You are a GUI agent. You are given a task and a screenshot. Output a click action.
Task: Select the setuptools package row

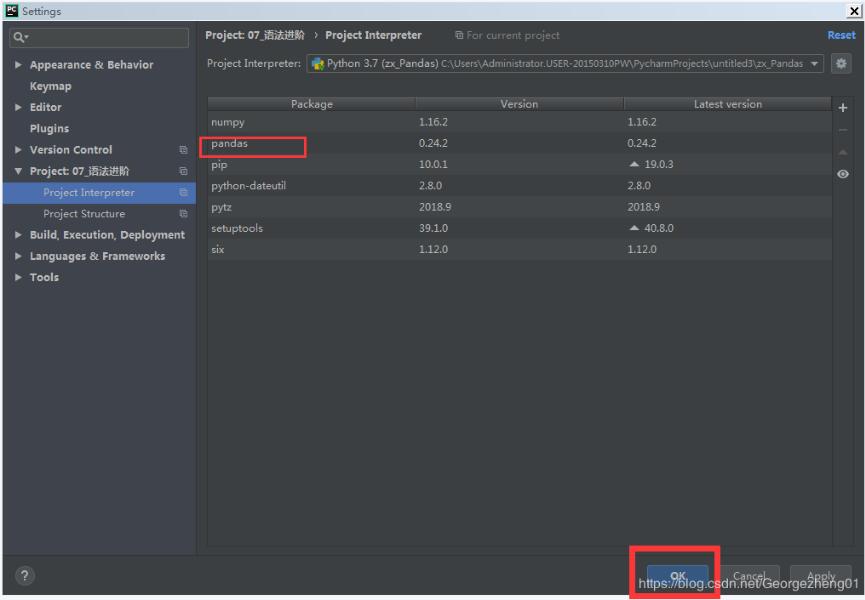pos(519,228)
